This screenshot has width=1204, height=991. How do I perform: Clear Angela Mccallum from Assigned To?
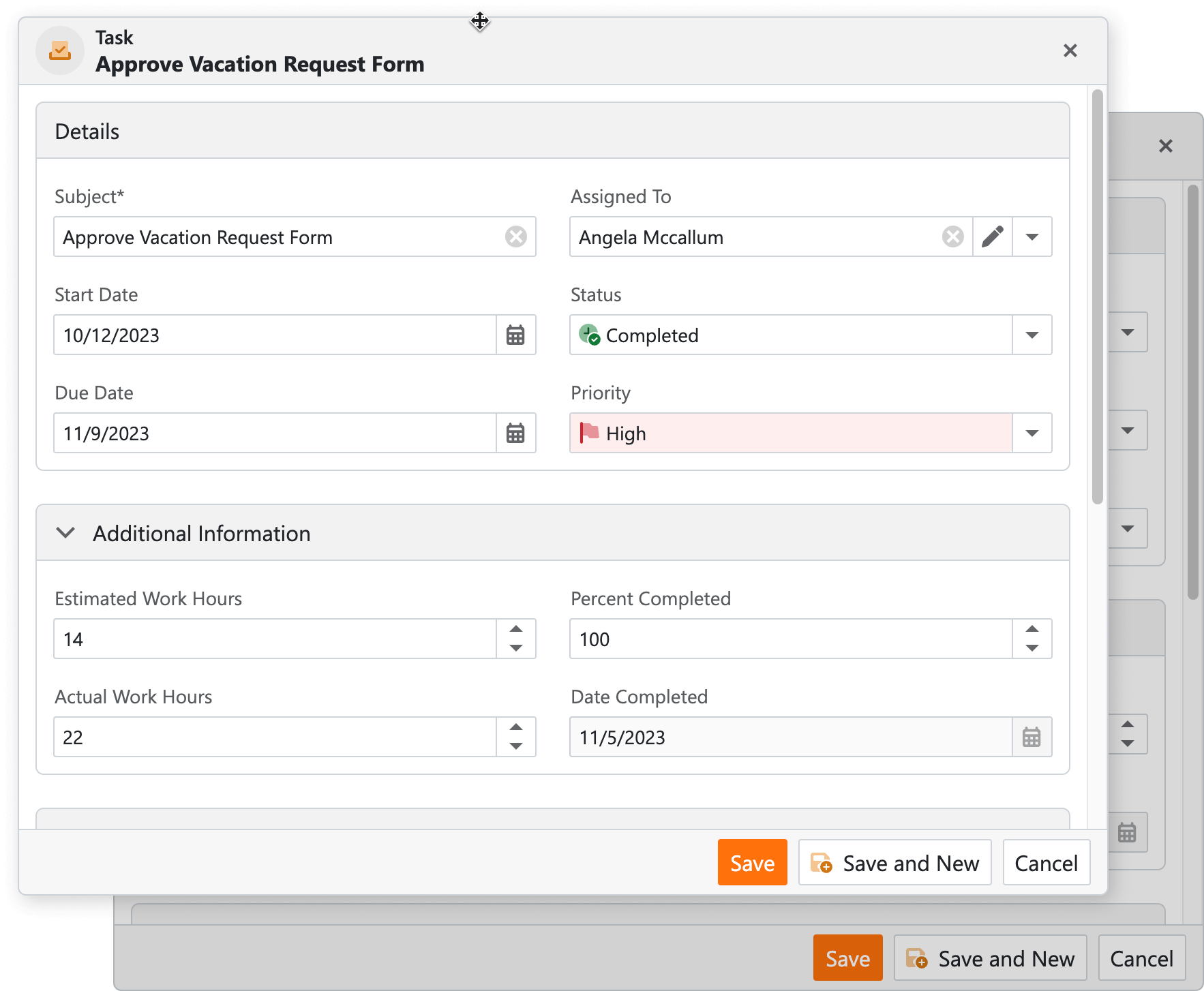click(952, 237)
